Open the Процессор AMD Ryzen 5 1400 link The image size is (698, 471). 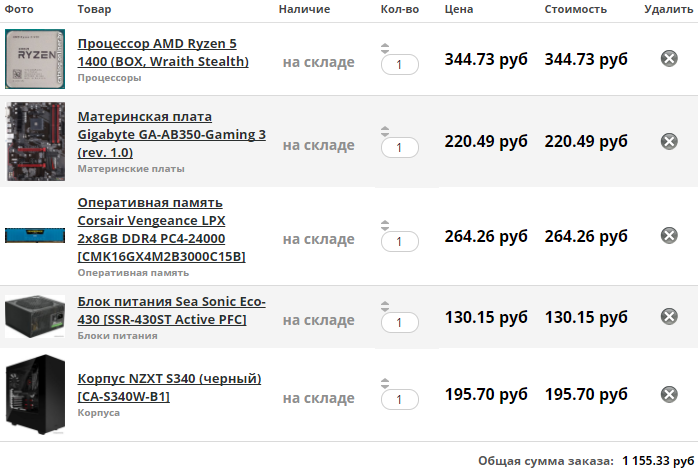(x=163, y=52)
